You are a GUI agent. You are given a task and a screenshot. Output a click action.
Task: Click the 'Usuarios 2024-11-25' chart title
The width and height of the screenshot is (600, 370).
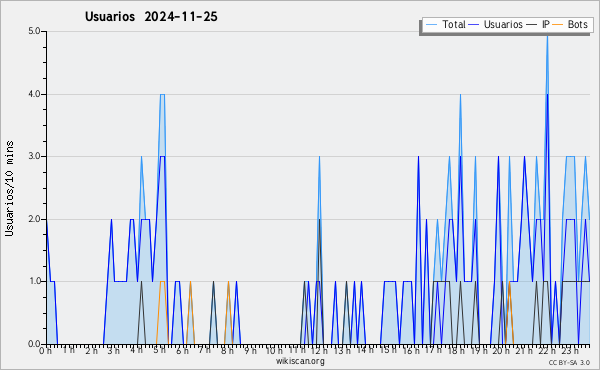151,17
